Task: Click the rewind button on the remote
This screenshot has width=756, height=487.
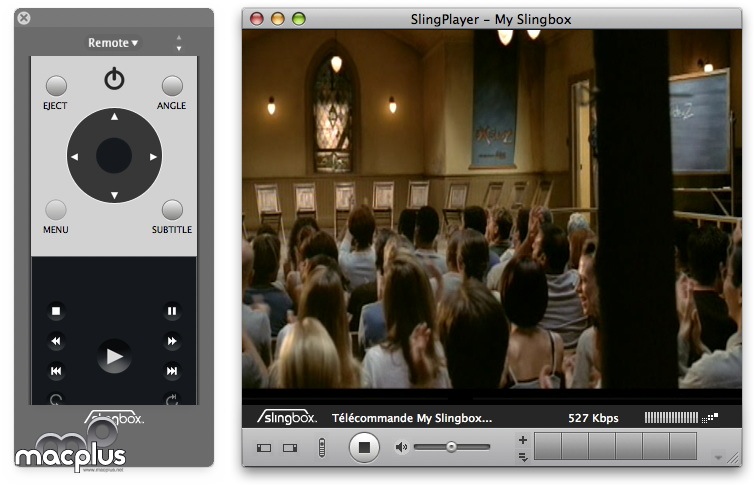Action: 56,341
